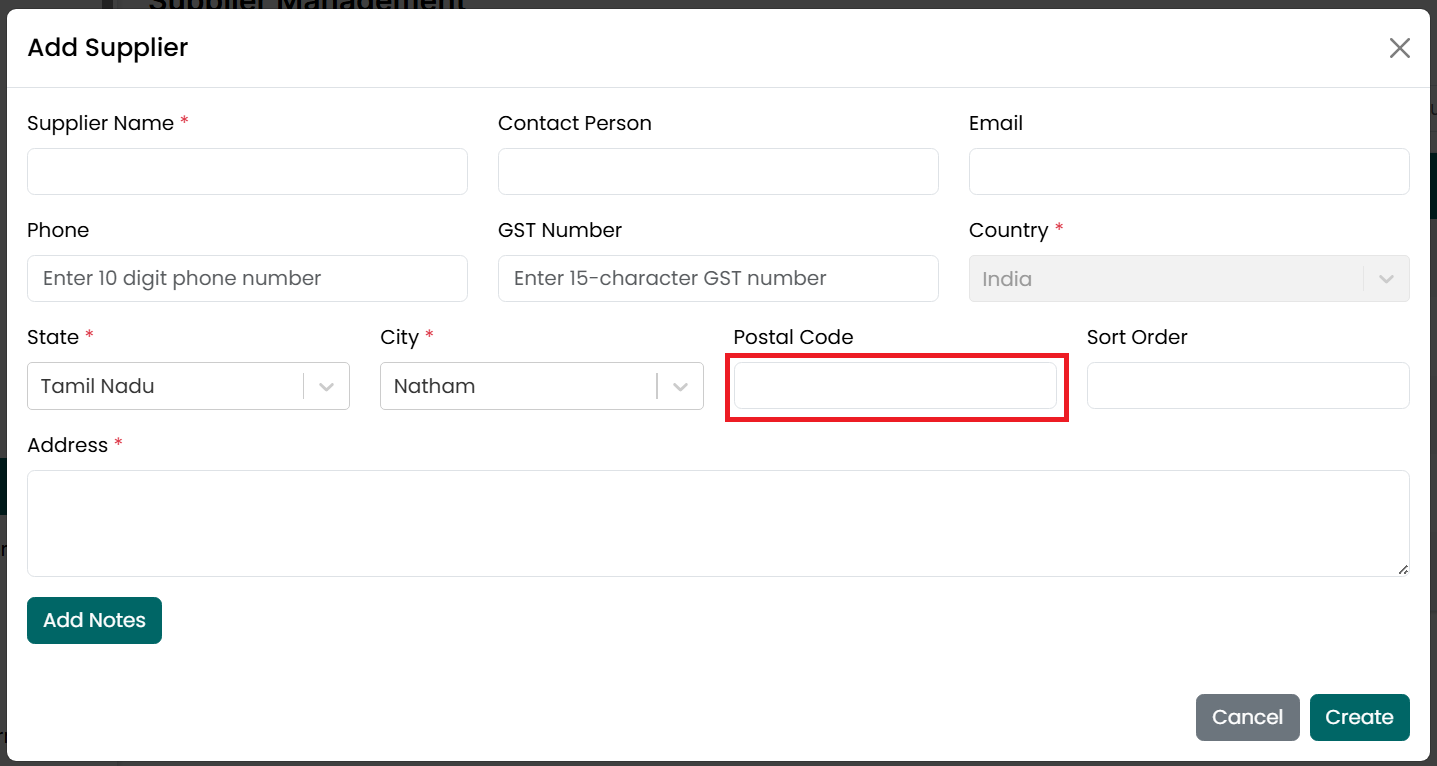Viewport: 1437px width, 766px height.
Task: Grab the Address textarea resize handle
Action: [1403, 569]
